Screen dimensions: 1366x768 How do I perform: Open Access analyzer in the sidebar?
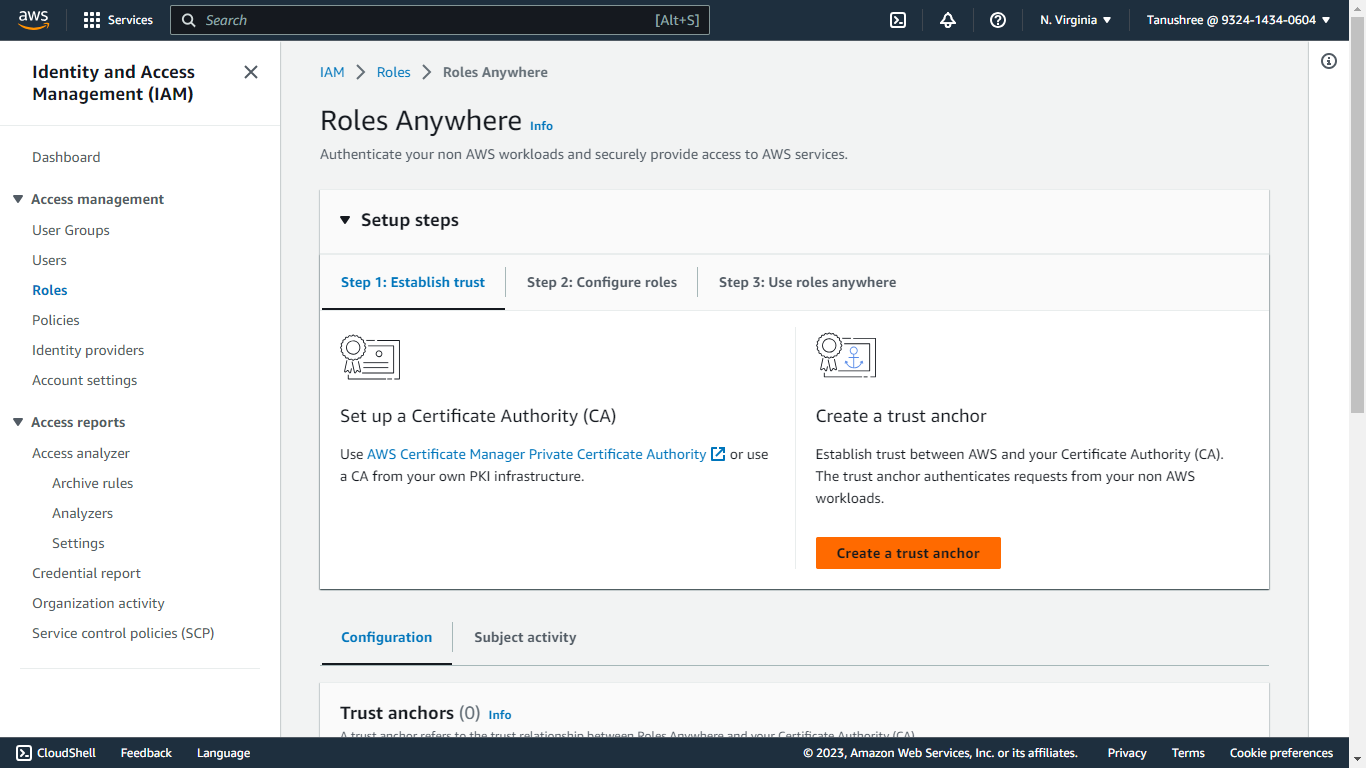(81, 453)
